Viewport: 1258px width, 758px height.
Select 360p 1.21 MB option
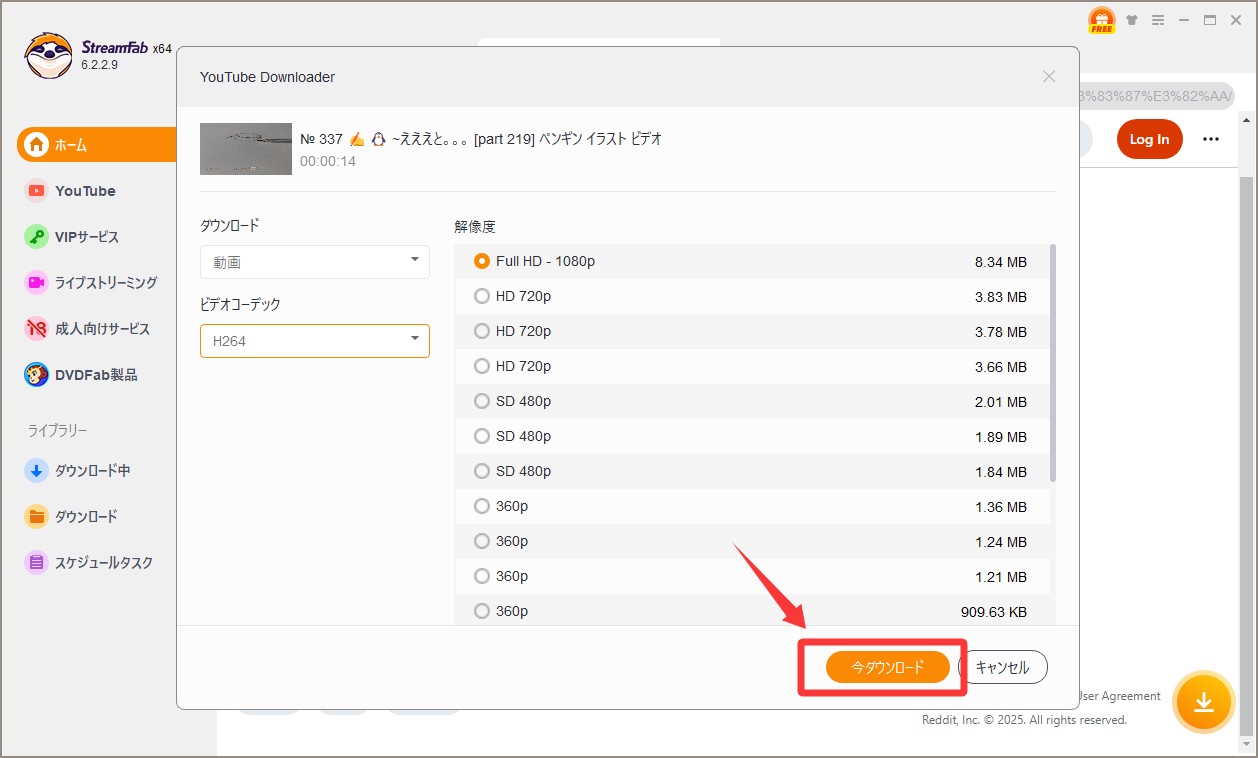click(752, 576)
